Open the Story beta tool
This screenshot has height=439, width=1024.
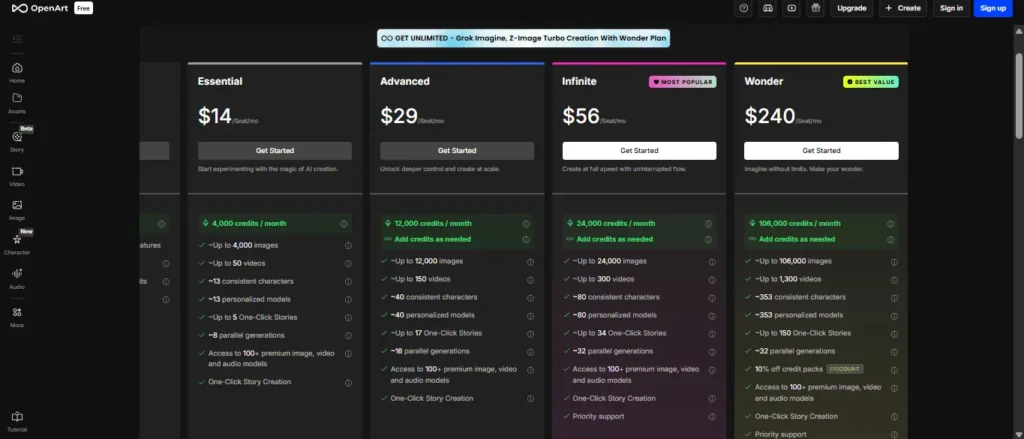[17, 140]
